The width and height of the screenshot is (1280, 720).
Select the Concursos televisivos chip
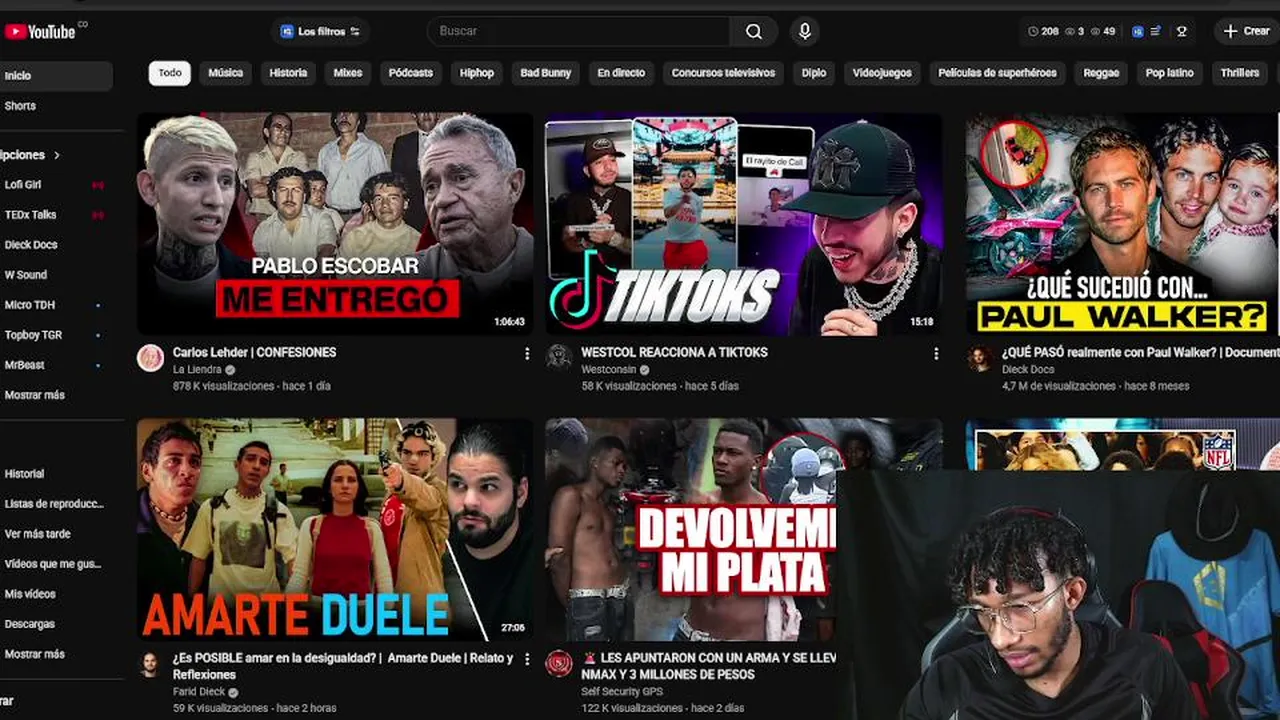(x=723, y=73)
